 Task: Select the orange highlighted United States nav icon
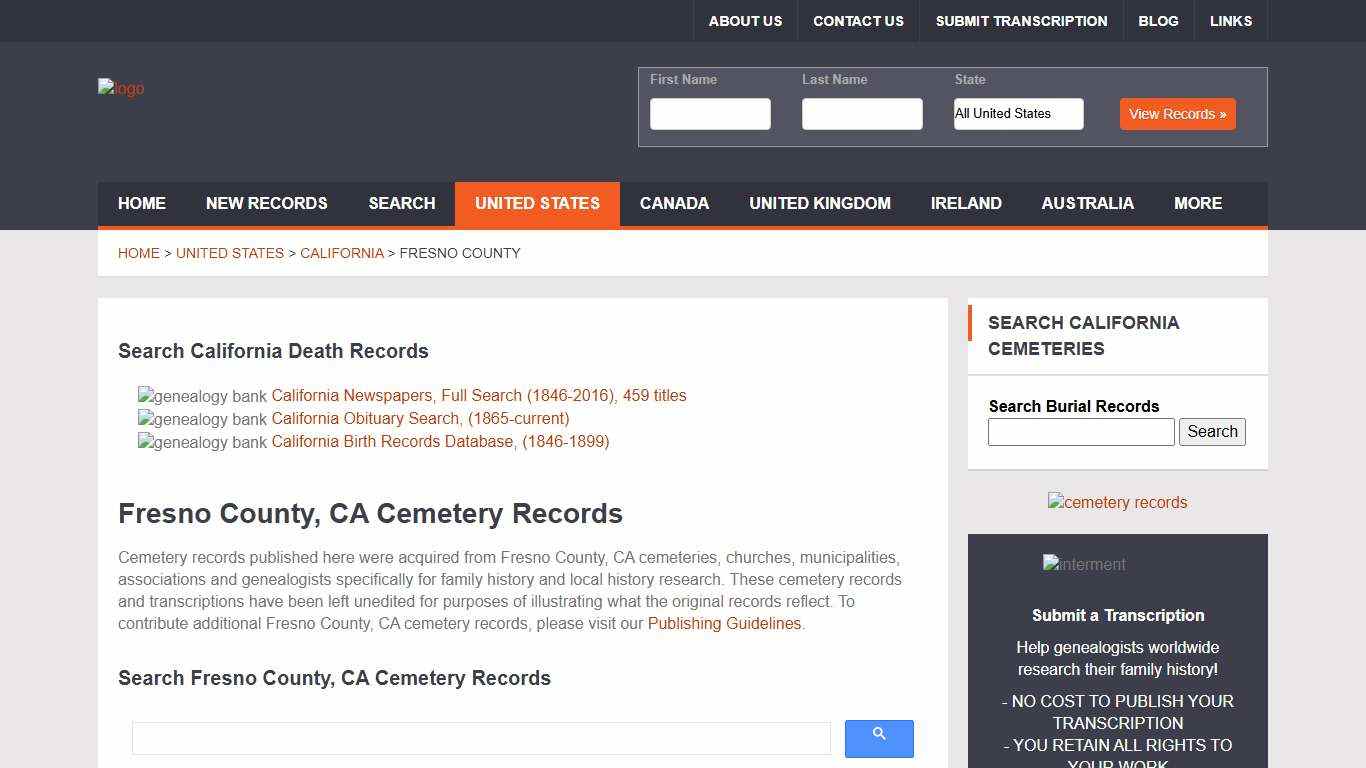537,204
